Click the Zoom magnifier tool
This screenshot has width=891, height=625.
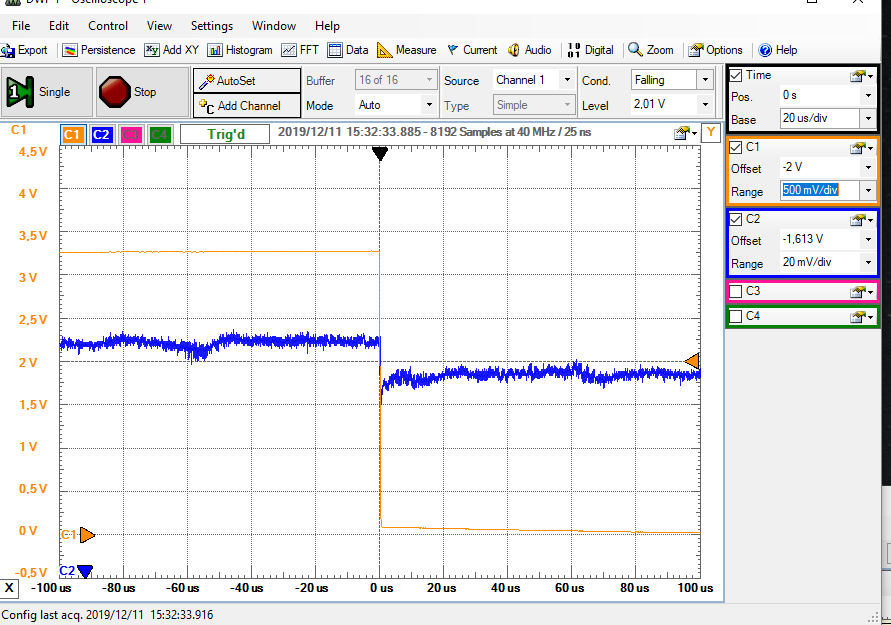(651, 50)
